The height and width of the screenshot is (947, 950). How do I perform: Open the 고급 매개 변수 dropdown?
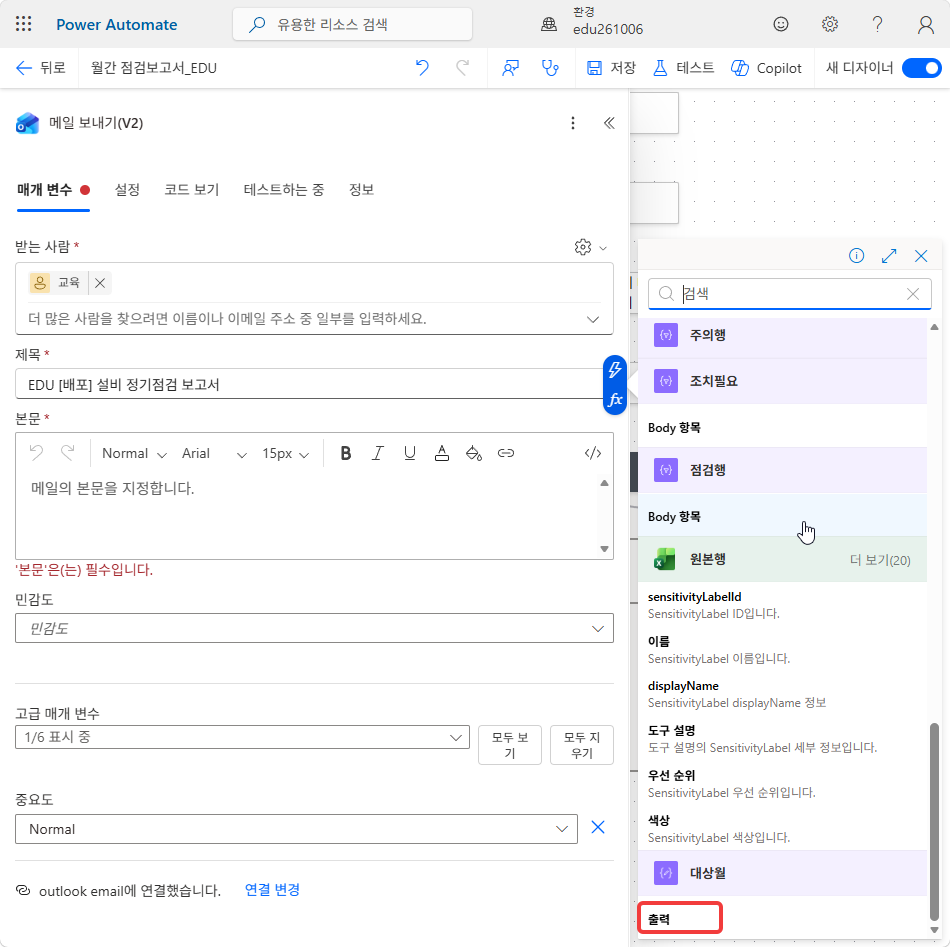(x=242, y=737)
